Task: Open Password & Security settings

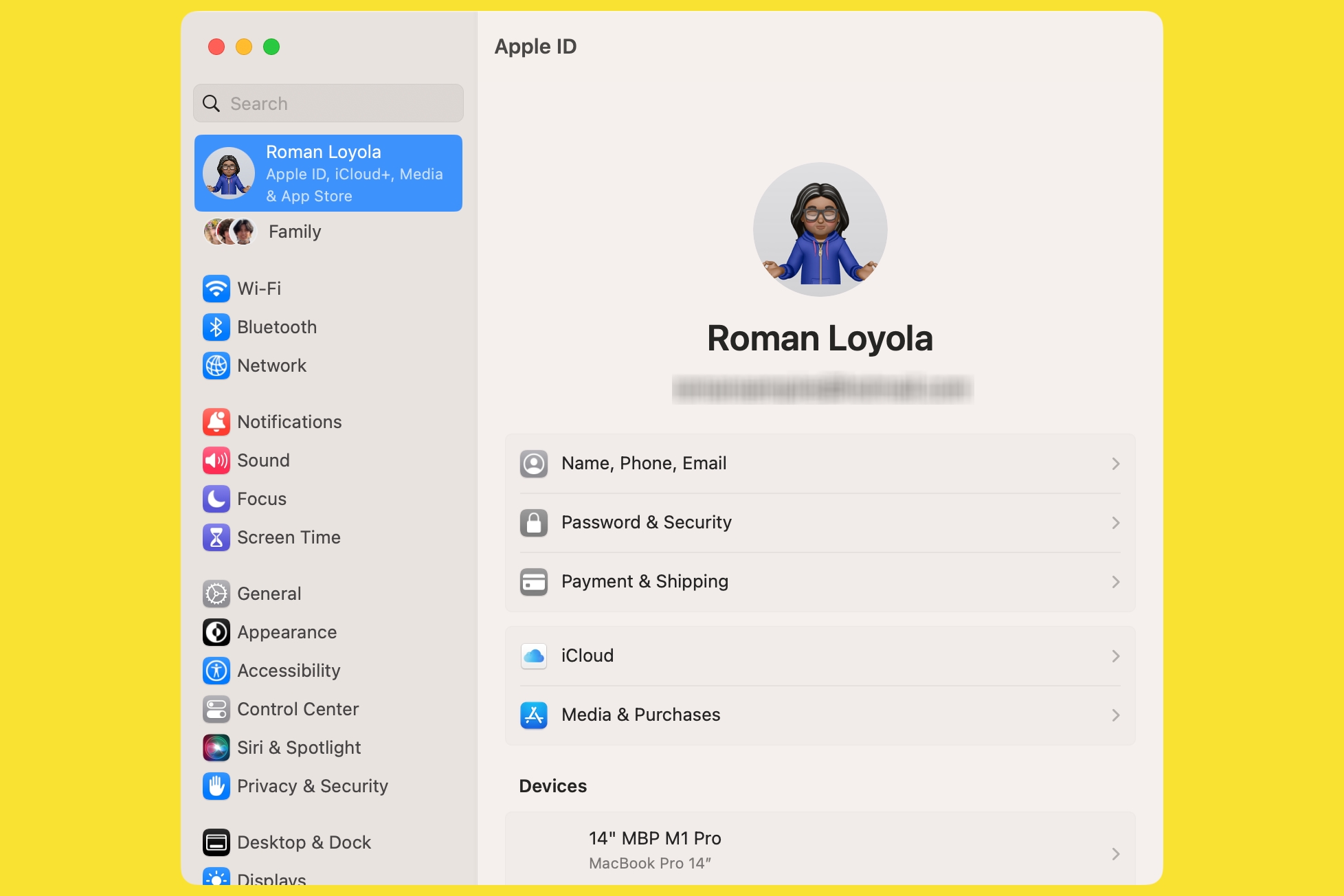Action: pyautogui.click(x=819, y=522)
